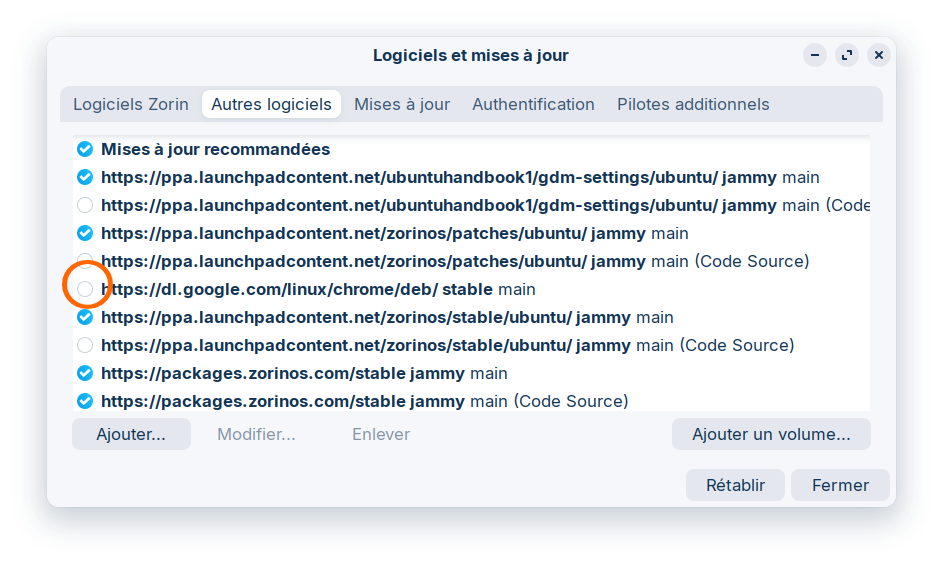The image size is (943, 564).
Task: Enable the zorinos/patches Code Source checkbox
Action: click(85, 262)
